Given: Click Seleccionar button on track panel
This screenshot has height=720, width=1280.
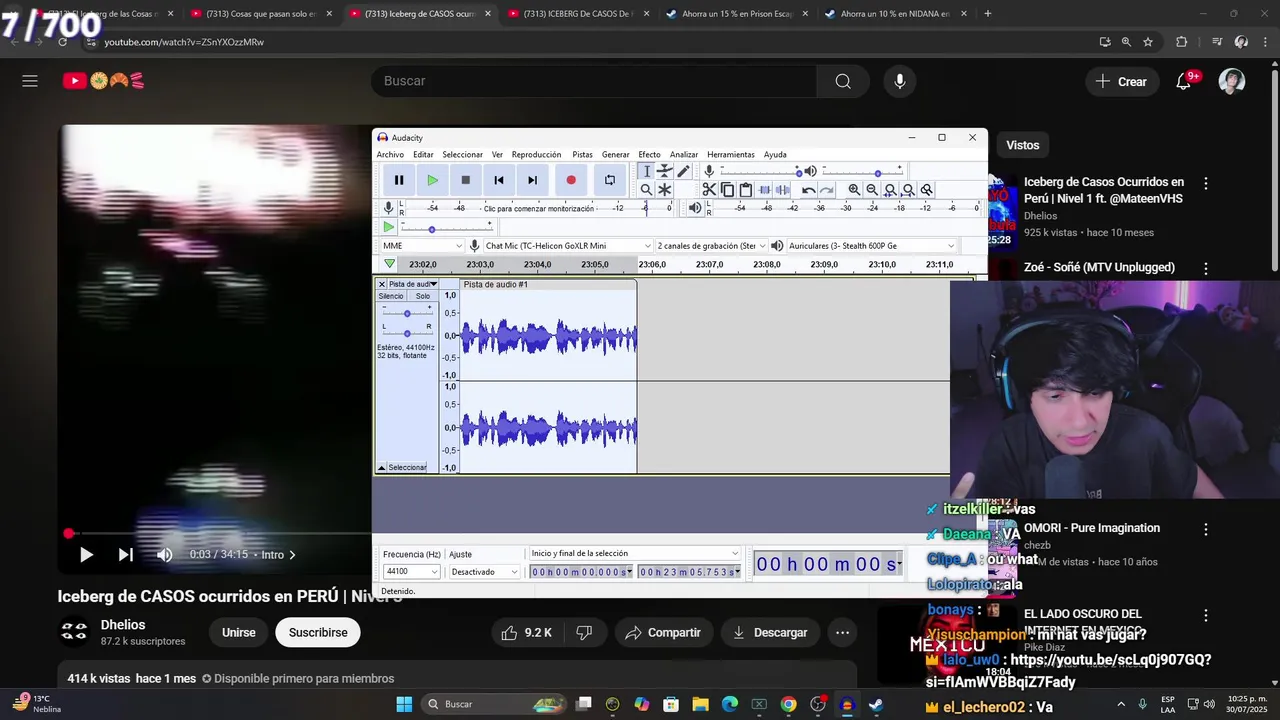Looking at the screenshot, I should click(x=407, y=468).
